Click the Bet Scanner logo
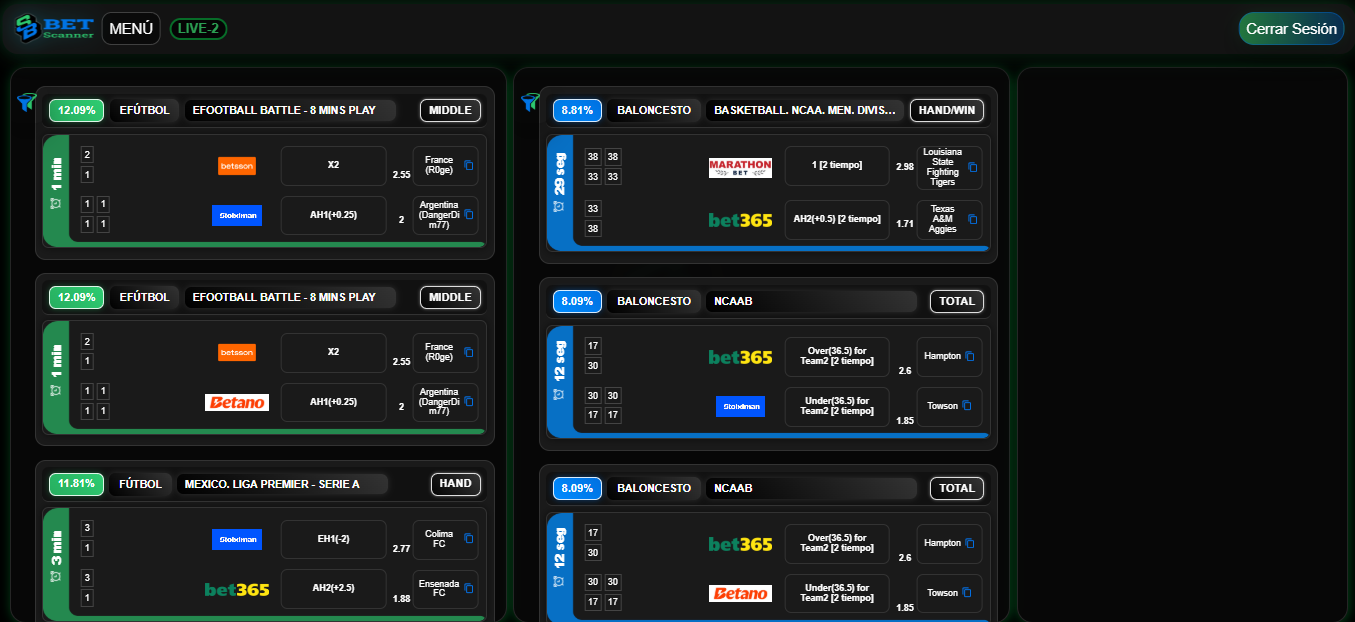Viewport: 1355px width, 622px height. click(52, 28)
